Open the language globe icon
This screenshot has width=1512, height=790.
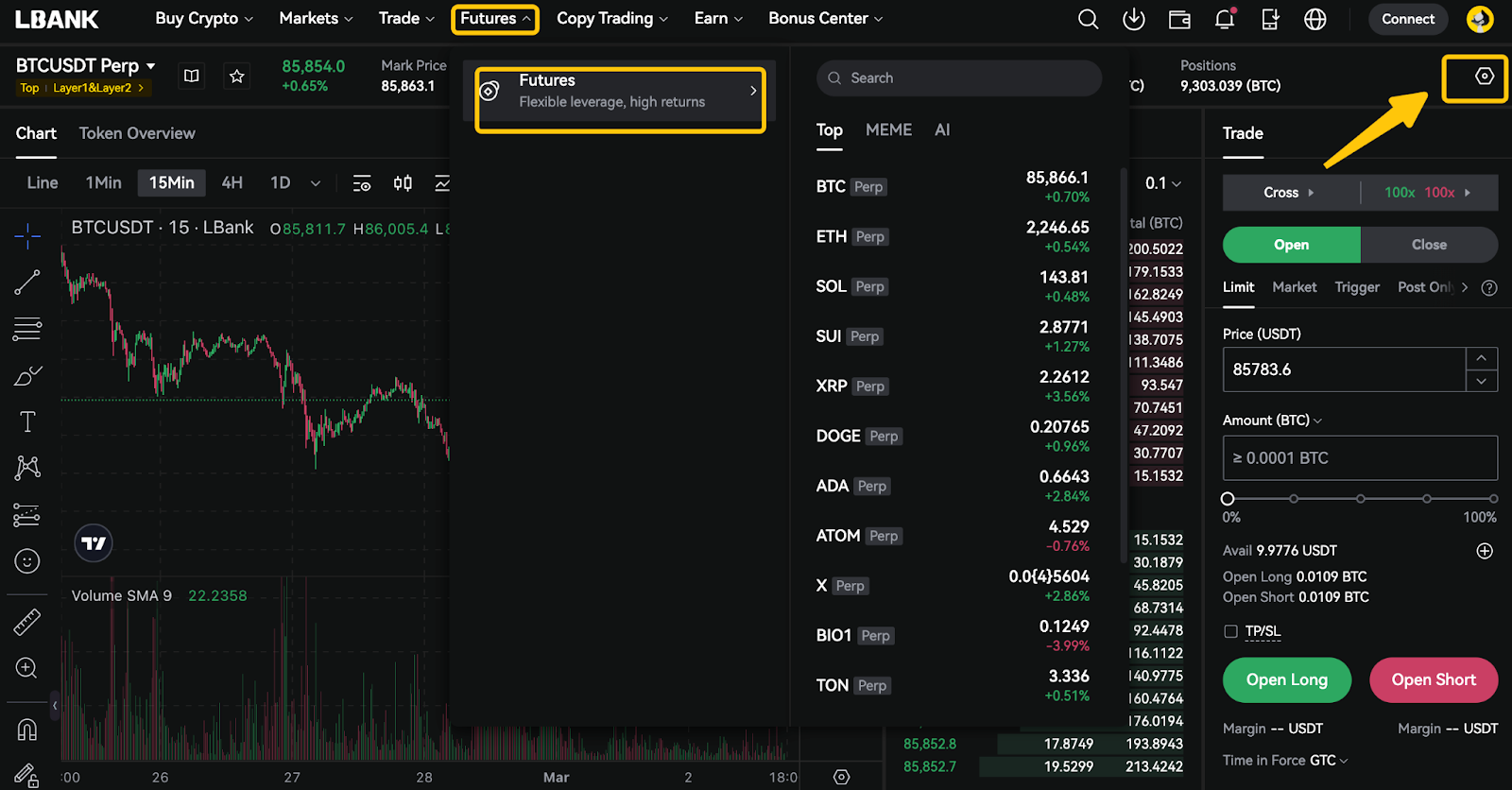1315,19
